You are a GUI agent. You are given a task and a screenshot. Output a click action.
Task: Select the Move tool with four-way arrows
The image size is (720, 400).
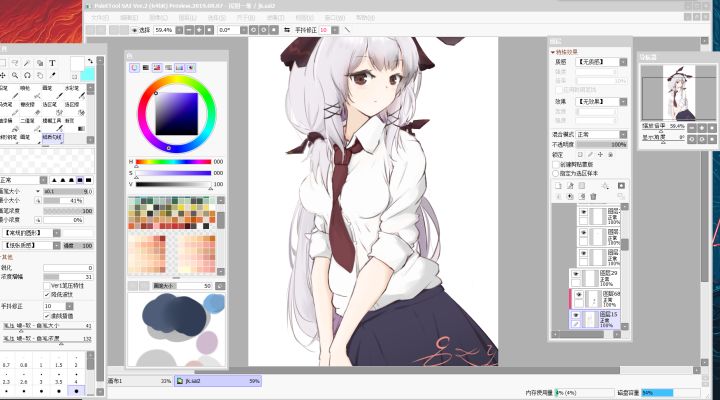3,75
